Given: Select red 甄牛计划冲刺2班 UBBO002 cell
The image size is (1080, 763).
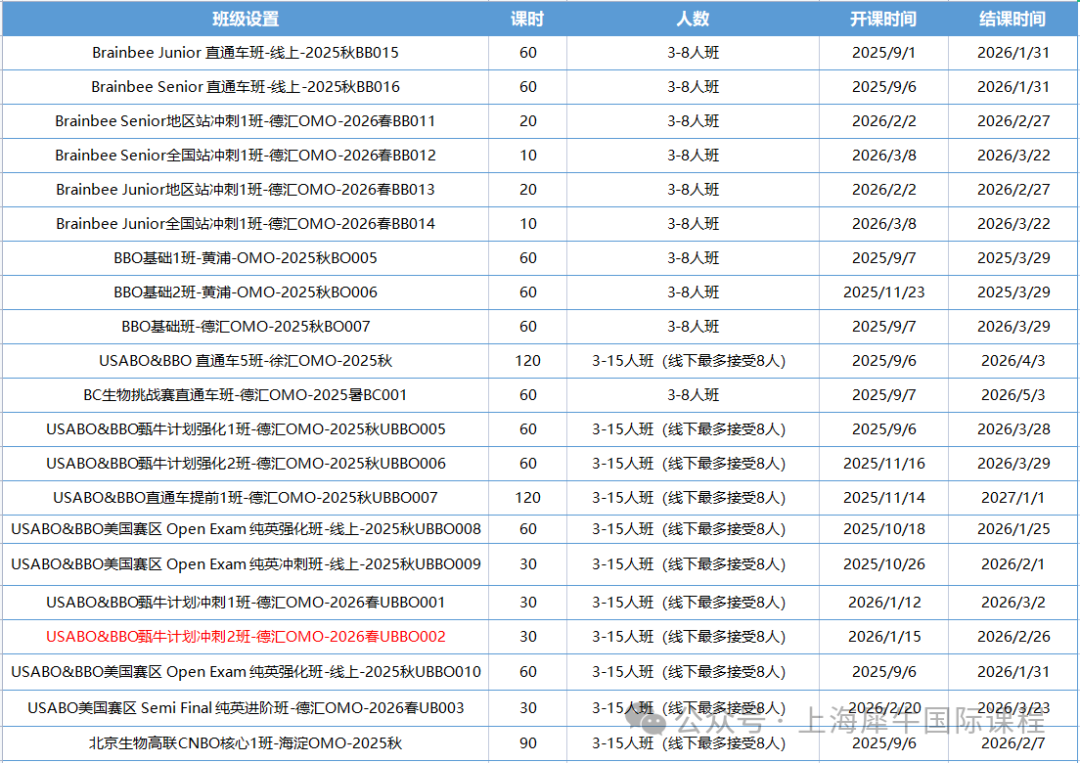Looking at the screenshot, I should [x=245, y=637].
